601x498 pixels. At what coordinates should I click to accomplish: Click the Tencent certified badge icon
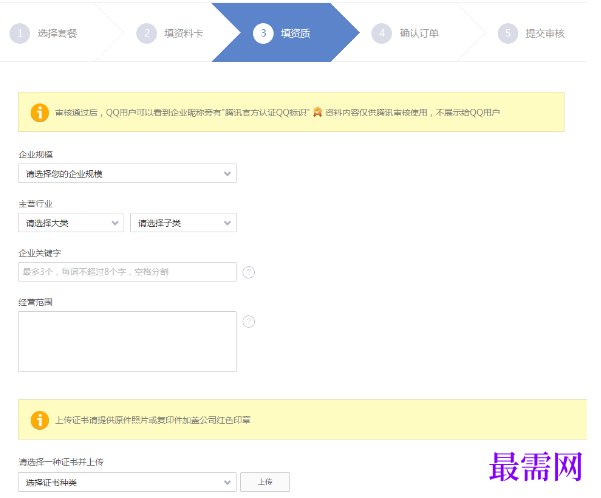(317, 112)
